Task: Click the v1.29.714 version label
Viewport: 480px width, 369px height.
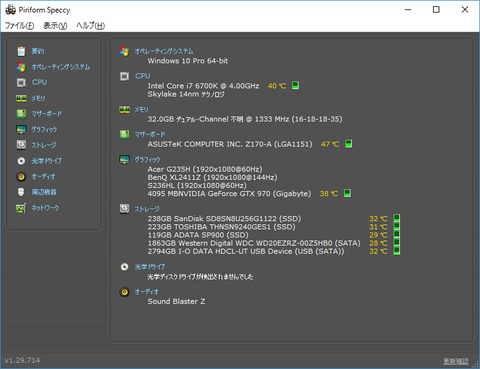Action: pyautogui.click(x=22, y=360)
